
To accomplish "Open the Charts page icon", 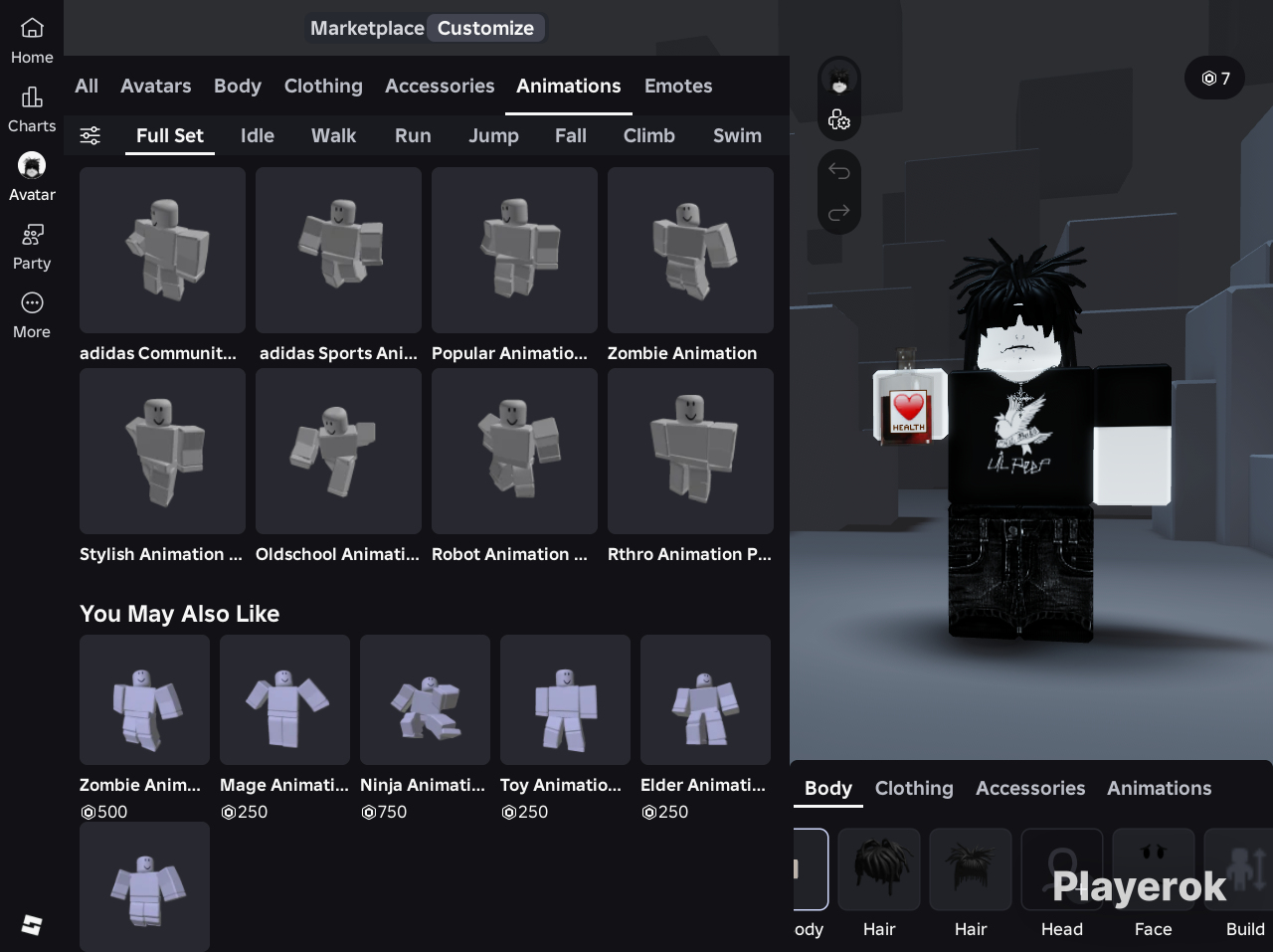I will coord(32,97).
